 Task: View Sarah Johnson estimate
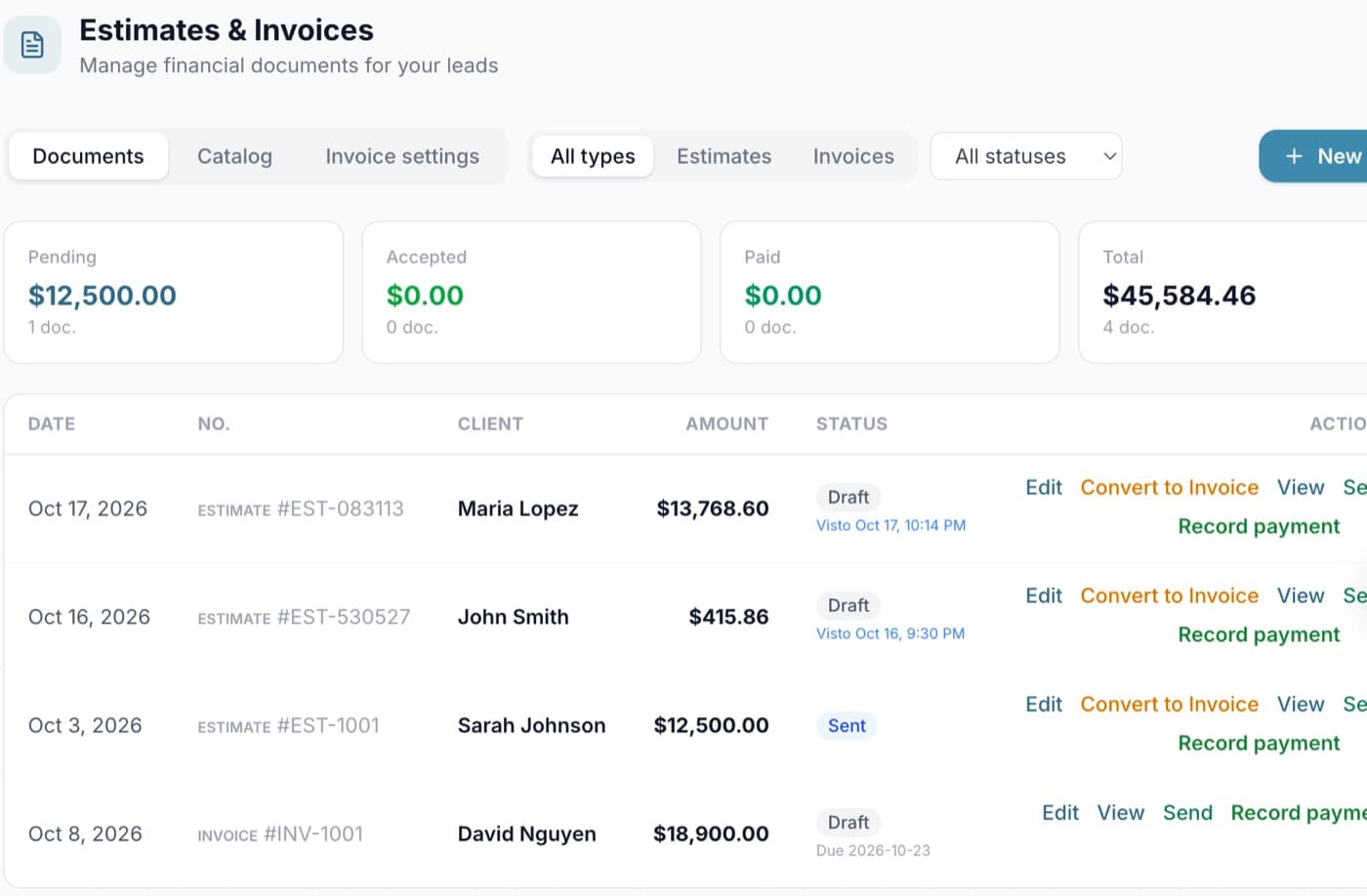[x=1301, y=704]
